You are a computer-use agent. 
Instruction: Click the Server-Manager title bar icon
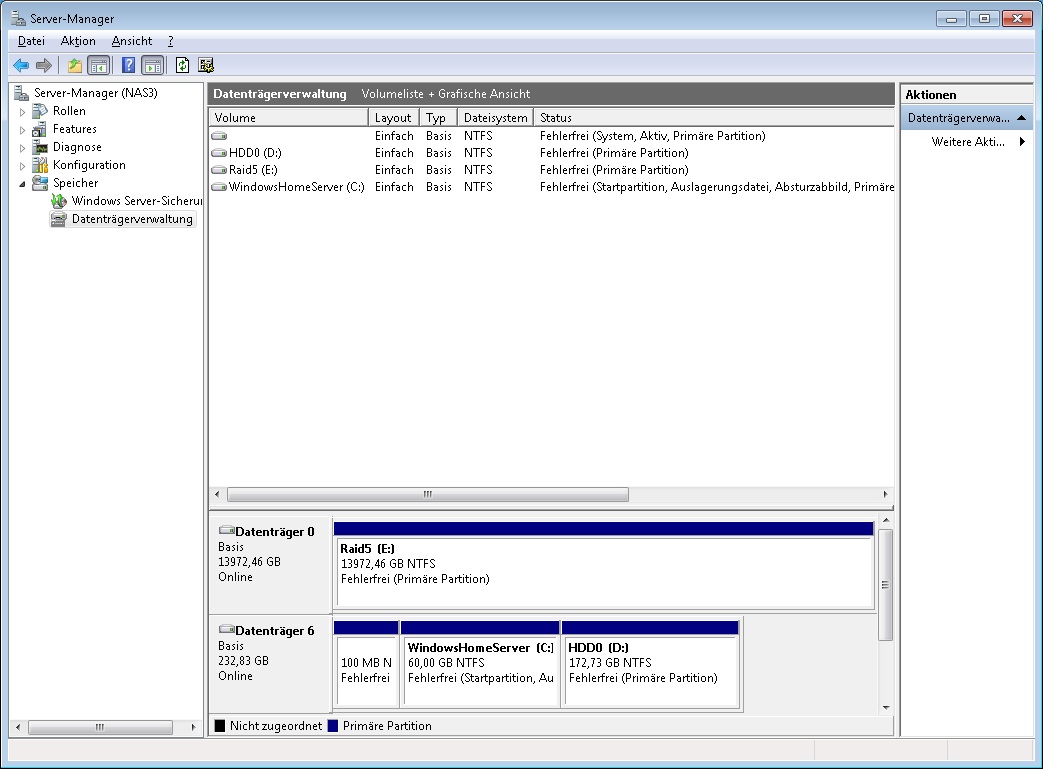pos(18,18)
